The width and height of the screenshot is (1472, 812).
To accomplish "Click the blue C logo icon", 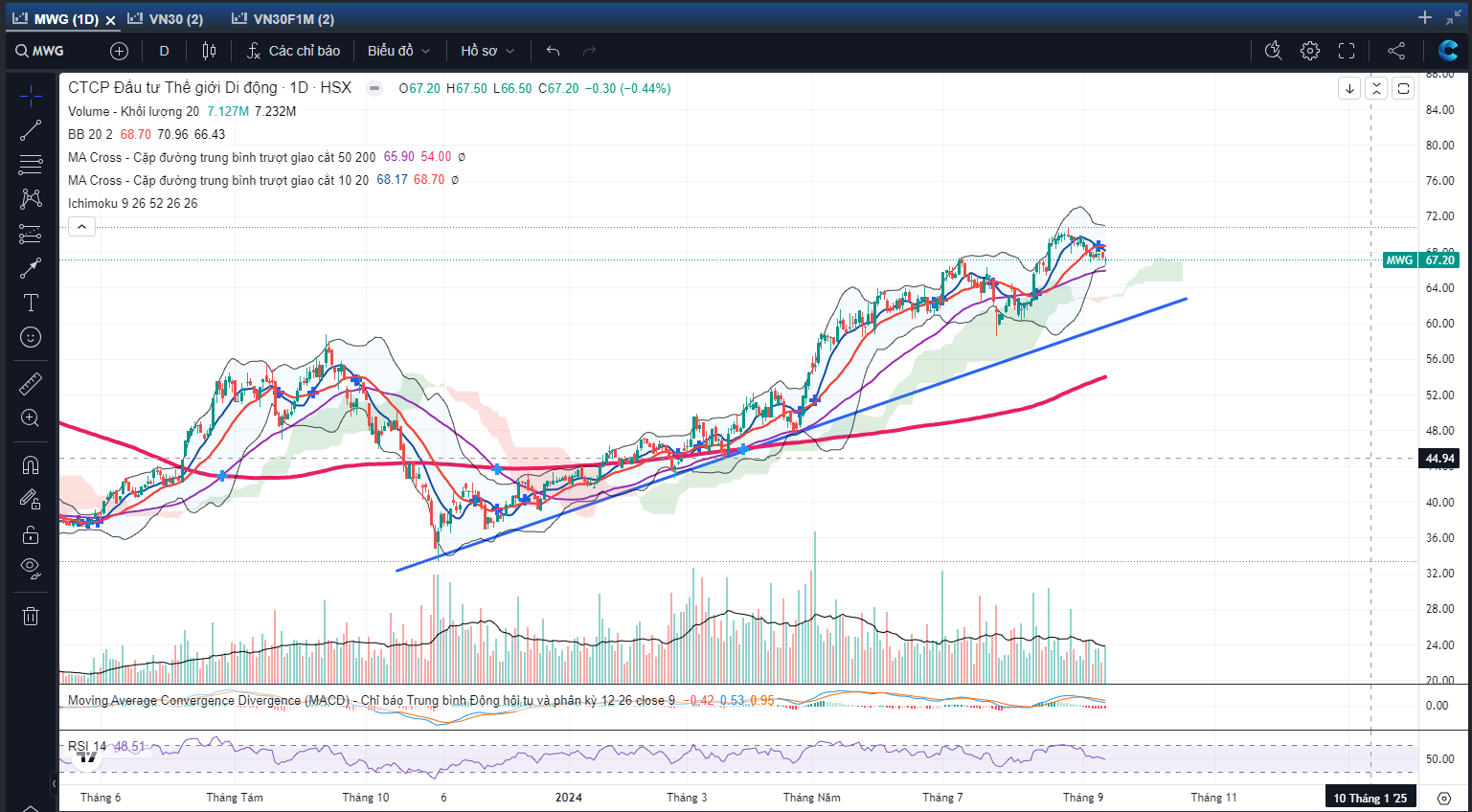I will tap(1448, 51).
